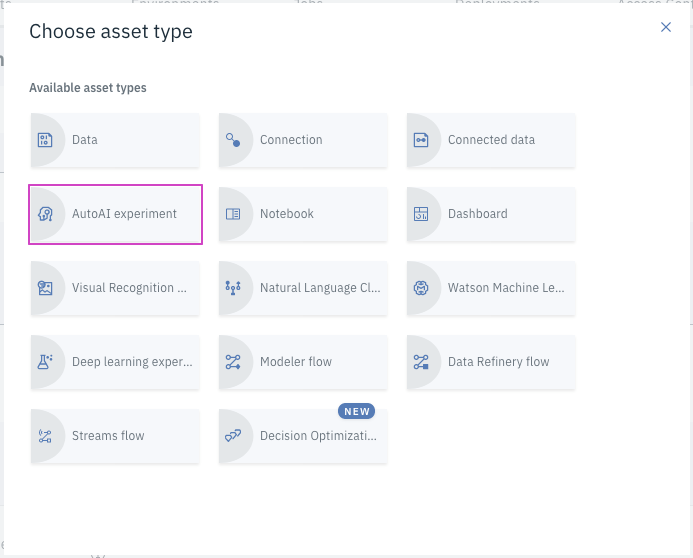Select the Connected data label

tap(491, 140)
